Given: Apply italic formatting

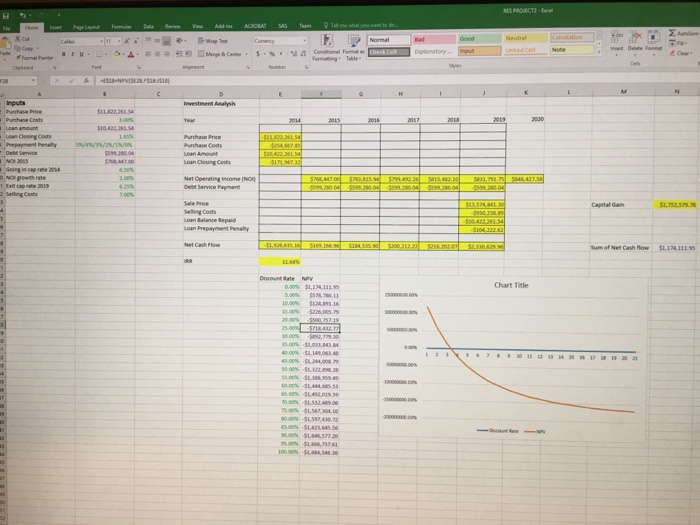Looking at the screenshot, I should [72, 54].
